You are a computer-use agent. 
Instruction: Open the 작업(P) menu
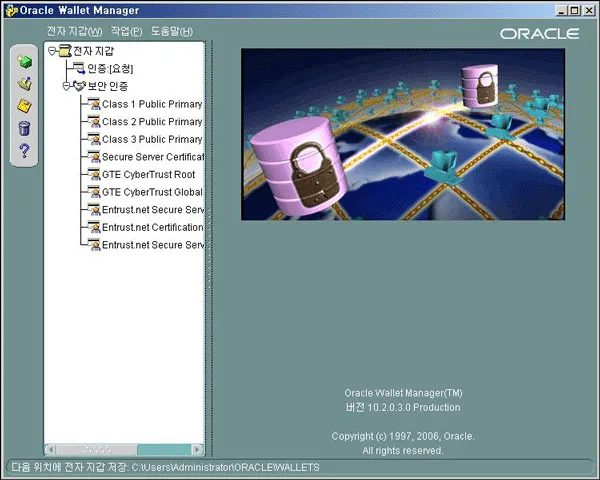(126, 31)
